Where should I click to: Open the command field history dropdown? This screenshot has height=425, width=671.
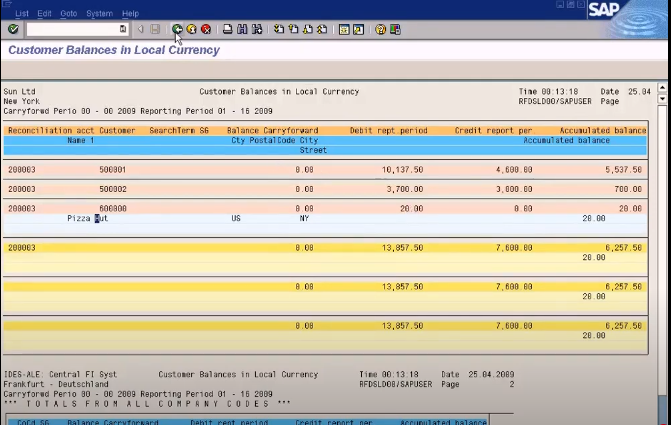pyautogui.click(x=123, y=29)
